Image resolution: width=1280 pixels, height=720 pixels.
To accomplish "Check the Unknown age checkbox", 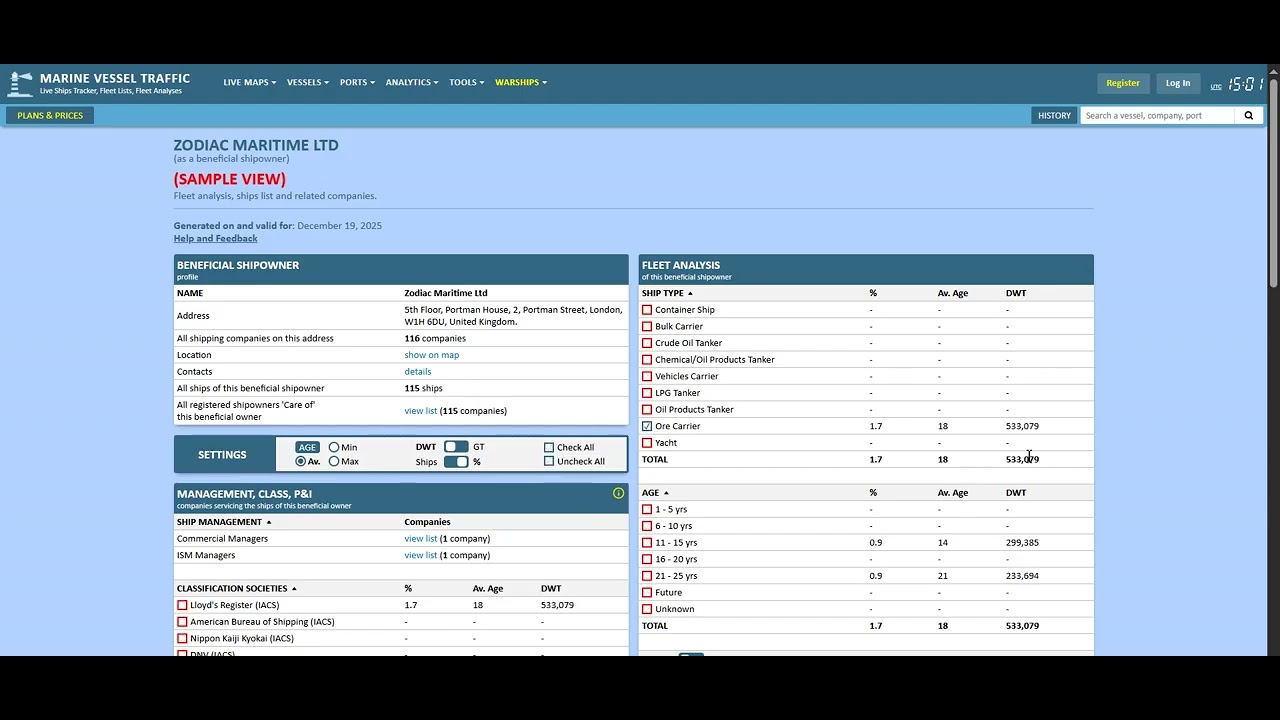I will (647, 609).
